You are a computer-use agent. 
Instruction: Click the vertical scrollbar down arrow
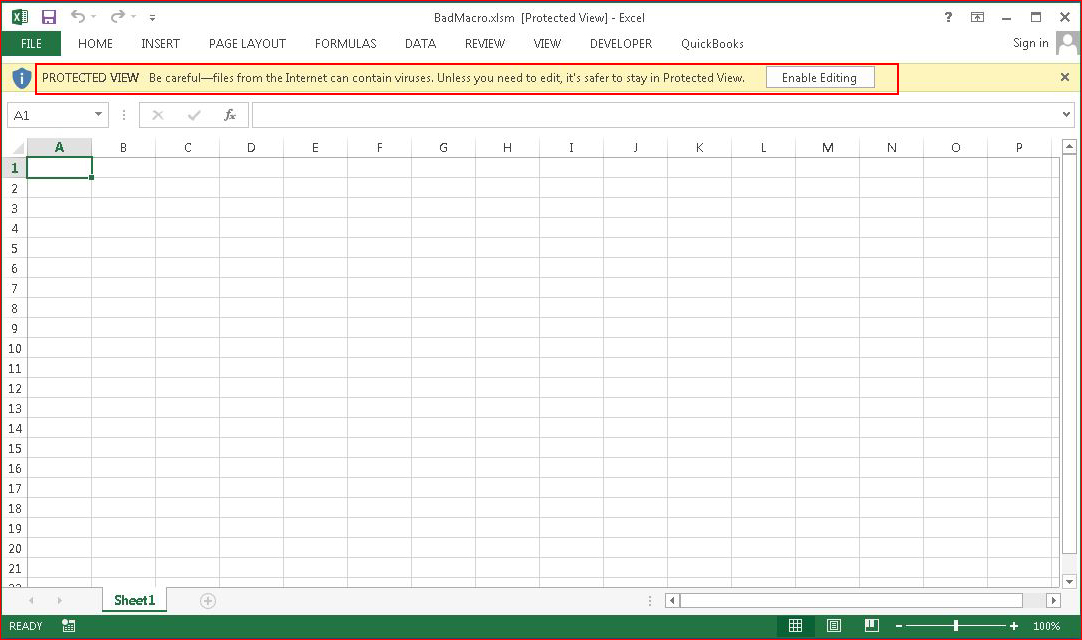tap(1069, 581)
